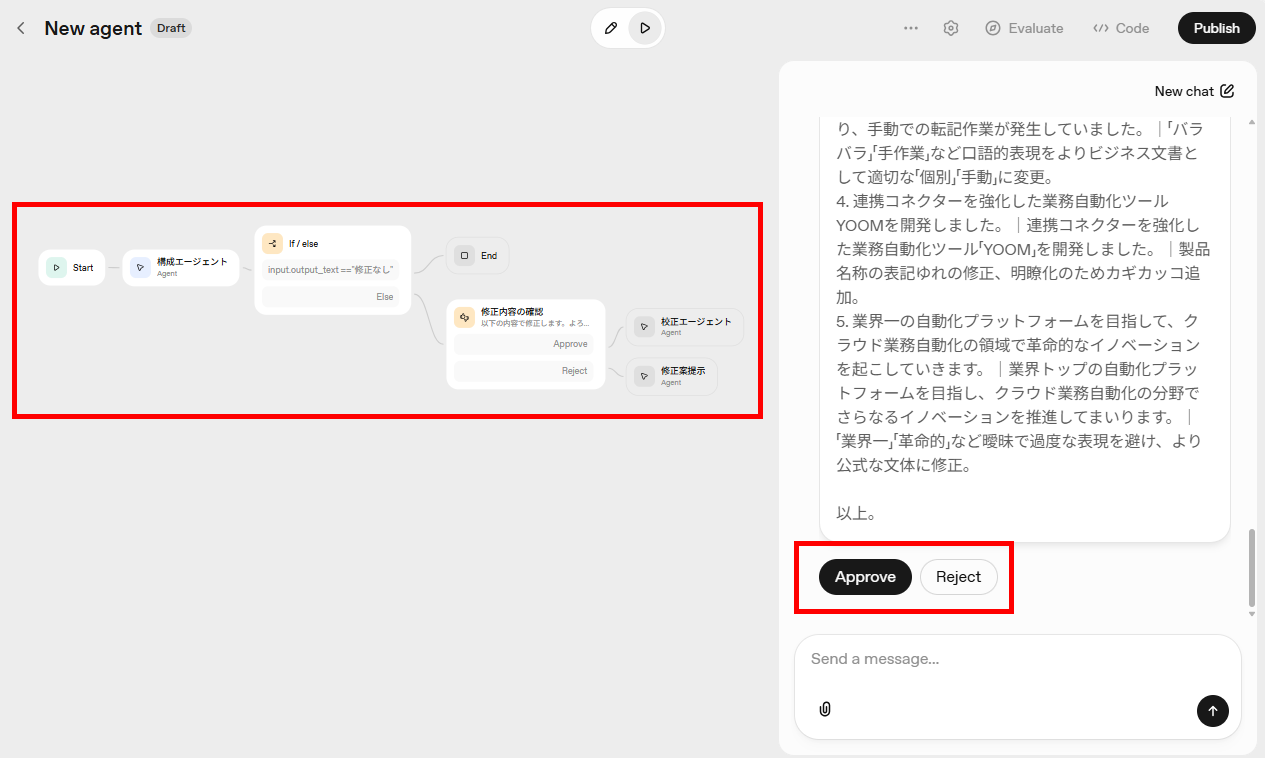The width and height of the screenshot is (1265, 758).
Task: Click the input.output_text condition row
Action: [x=330, y=269]
